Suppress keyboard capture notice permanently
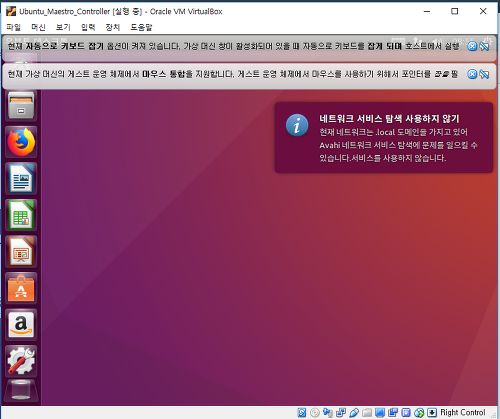This screenshot has width=500, height=419. click(484, 46)
